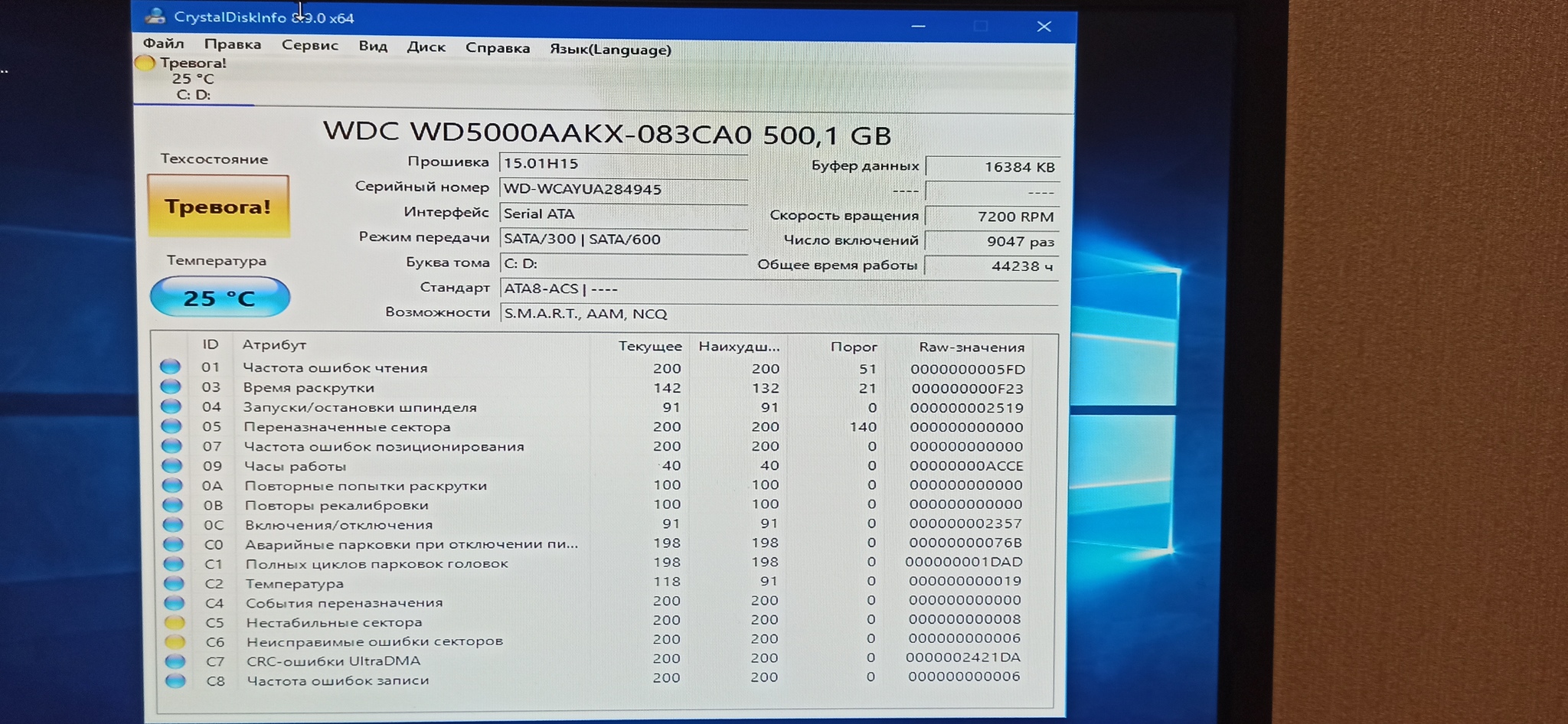Screen dimensions: 1568x724
Task: Click the transfer mode field SATA/300 | SATA/600
Action: click(x=623, y=239)
